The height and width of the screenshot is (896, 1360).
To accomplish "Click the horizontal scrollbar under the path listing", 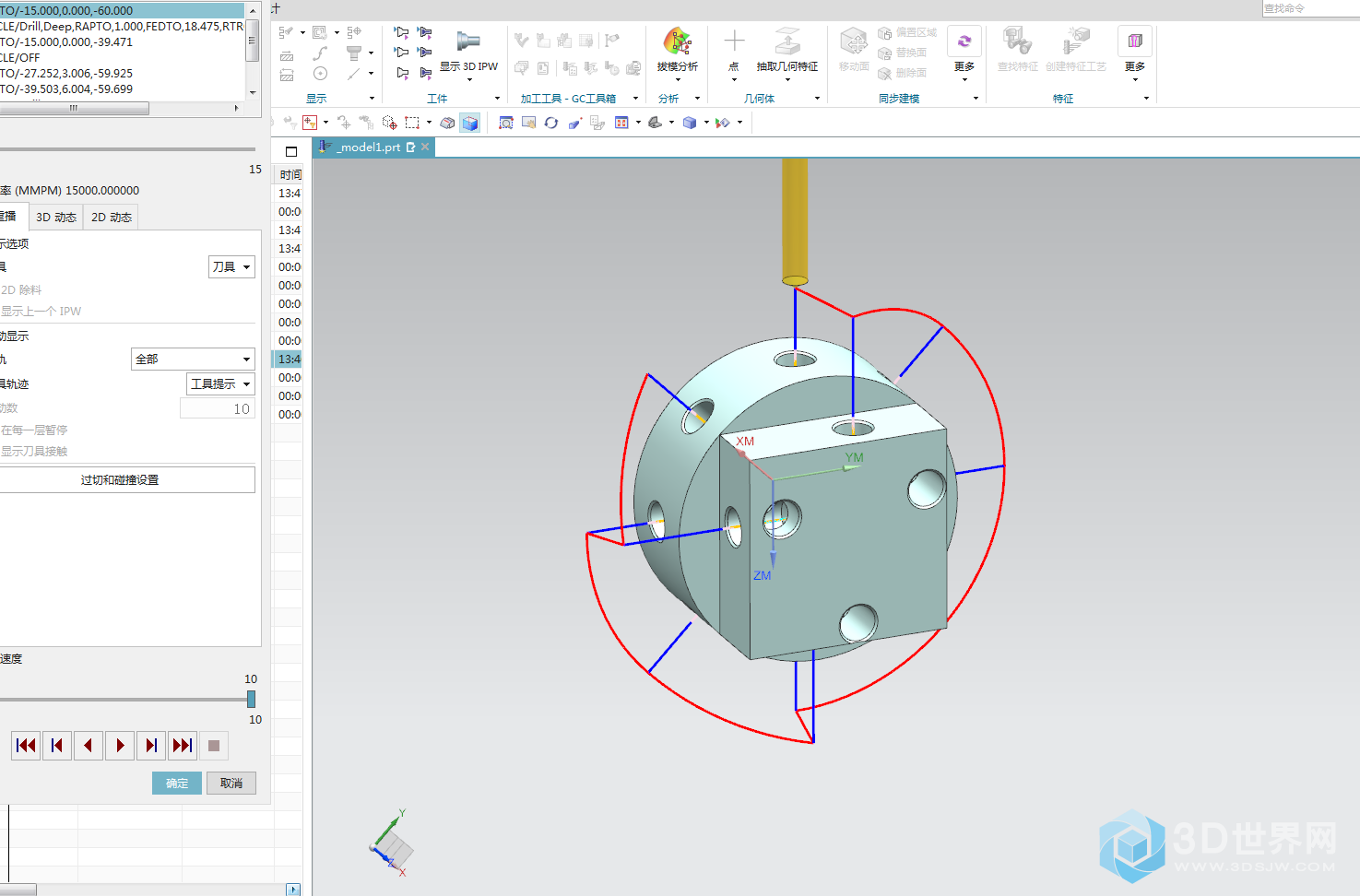I will (x=74, y=109).
